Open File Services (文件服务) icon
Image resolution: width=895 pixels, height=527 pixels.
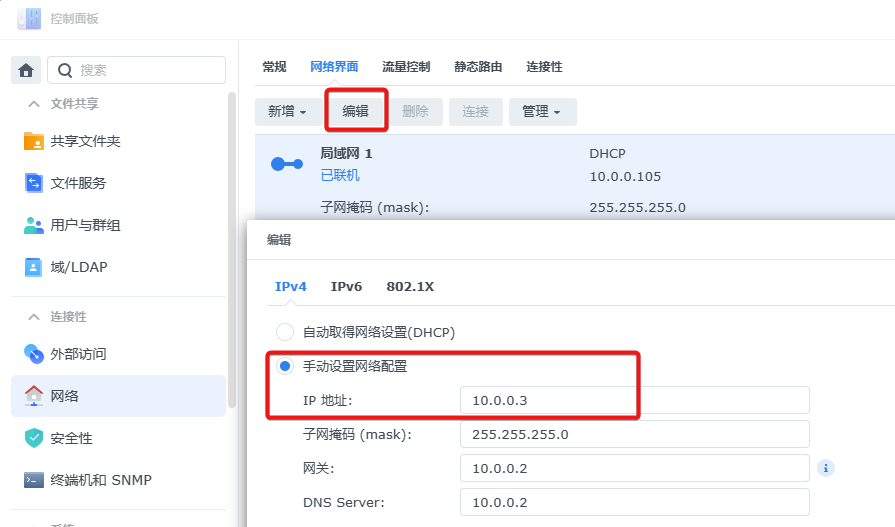[x=34, y=183]
